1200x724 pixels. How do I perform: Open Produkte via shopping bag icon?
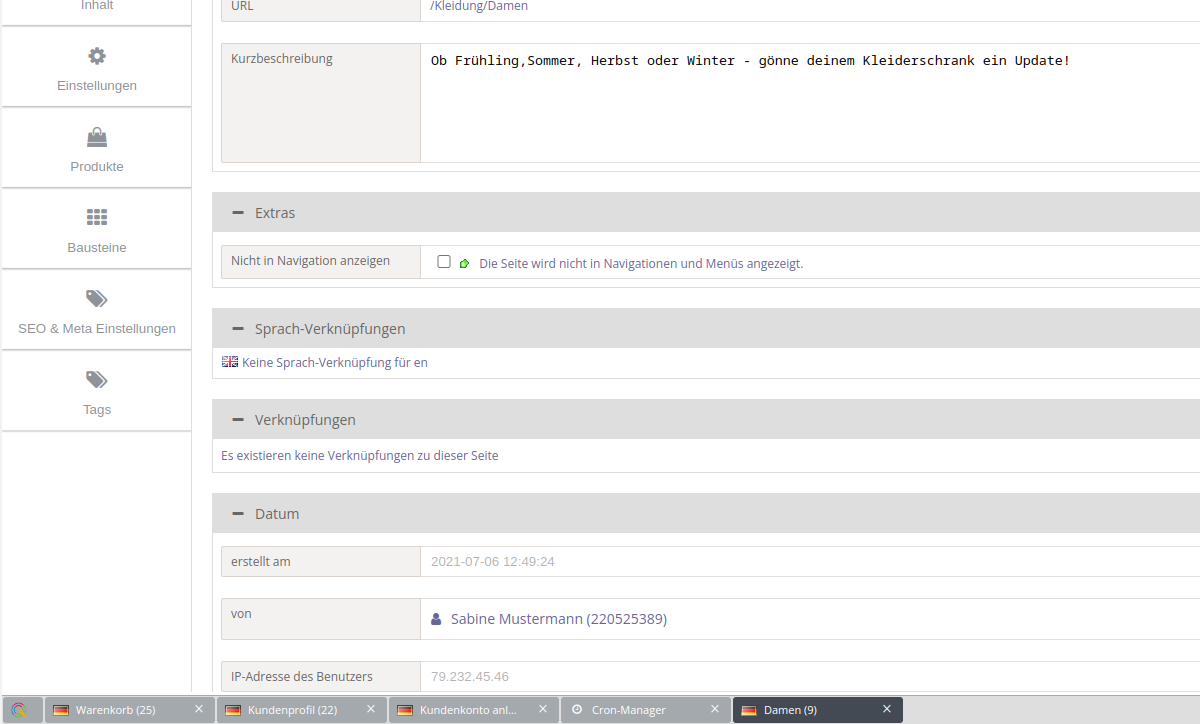click(x=97, y=137)
